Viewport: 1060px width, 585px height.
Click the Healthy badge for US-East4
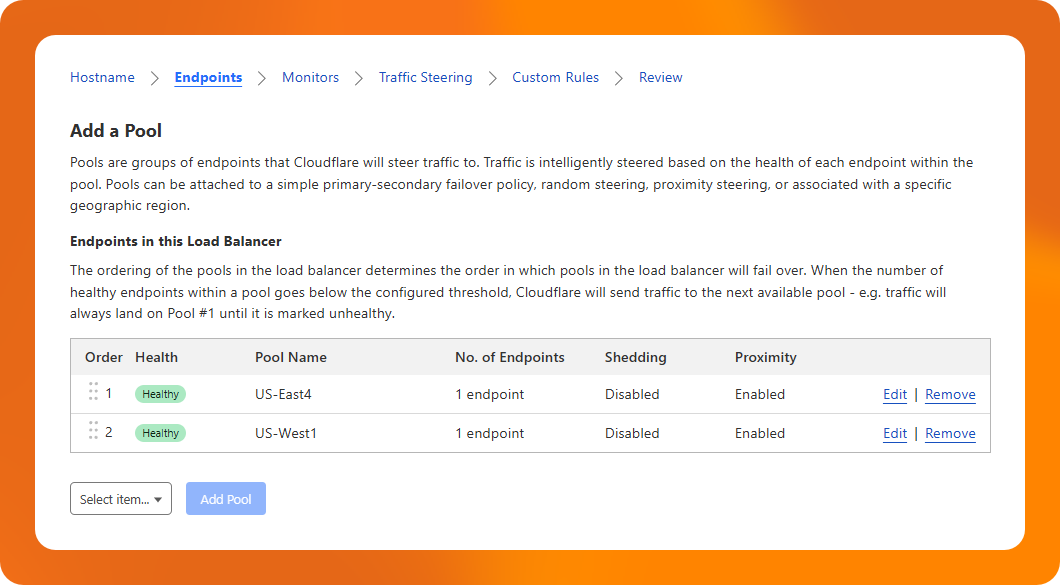(160, 394)
